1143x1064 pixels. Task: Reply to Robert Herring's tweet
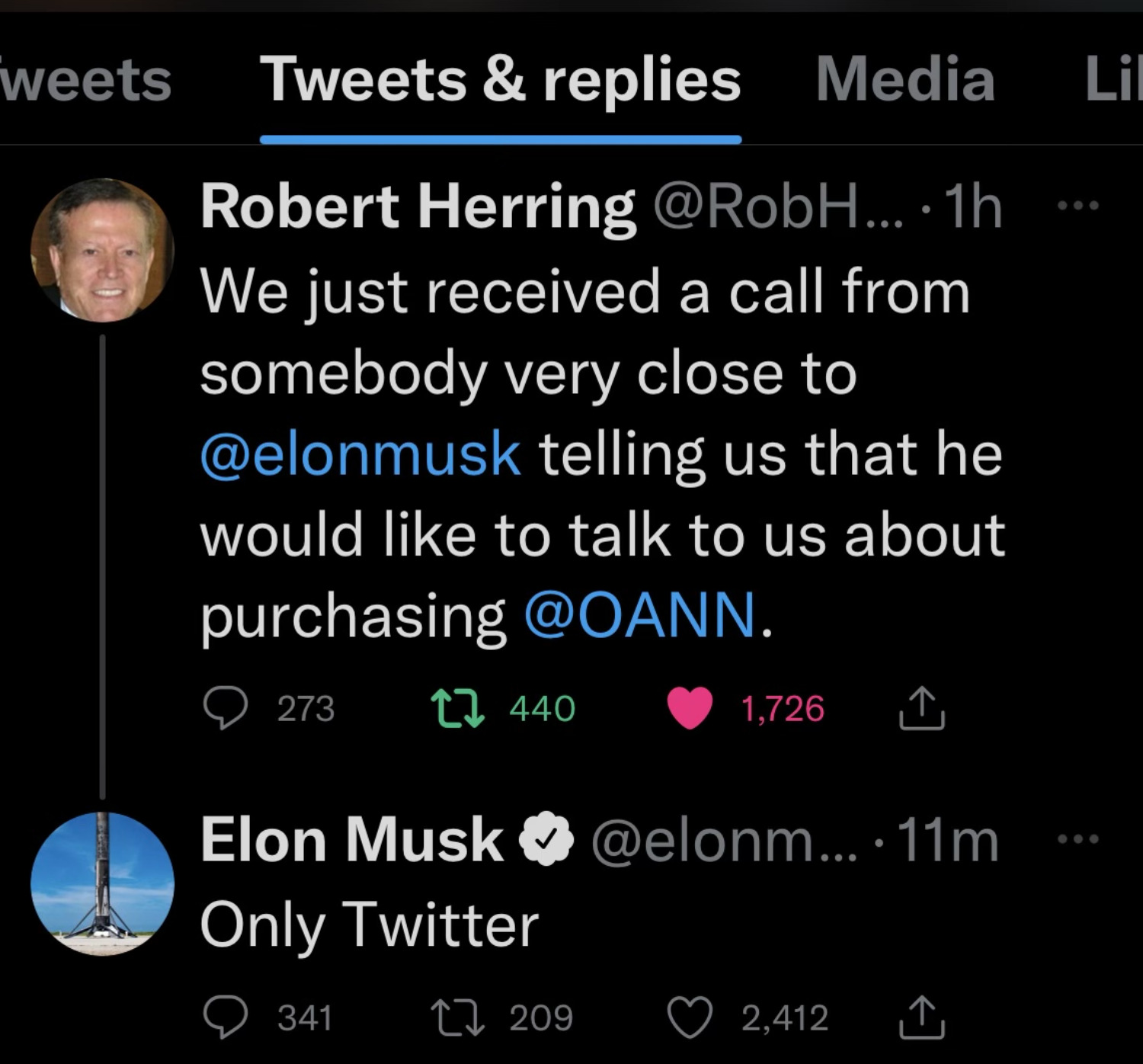226,708
